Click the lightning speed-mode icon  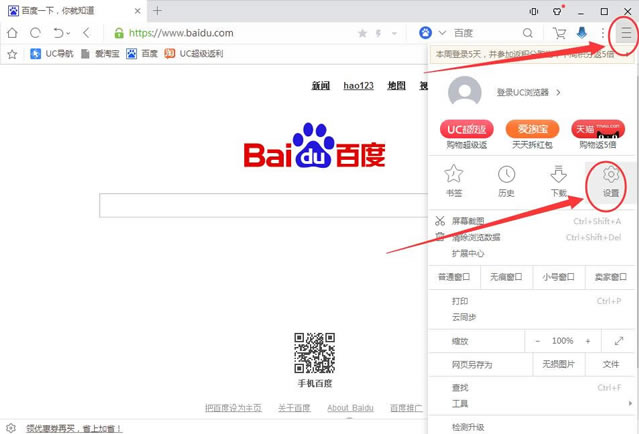[x=379, y=33]
